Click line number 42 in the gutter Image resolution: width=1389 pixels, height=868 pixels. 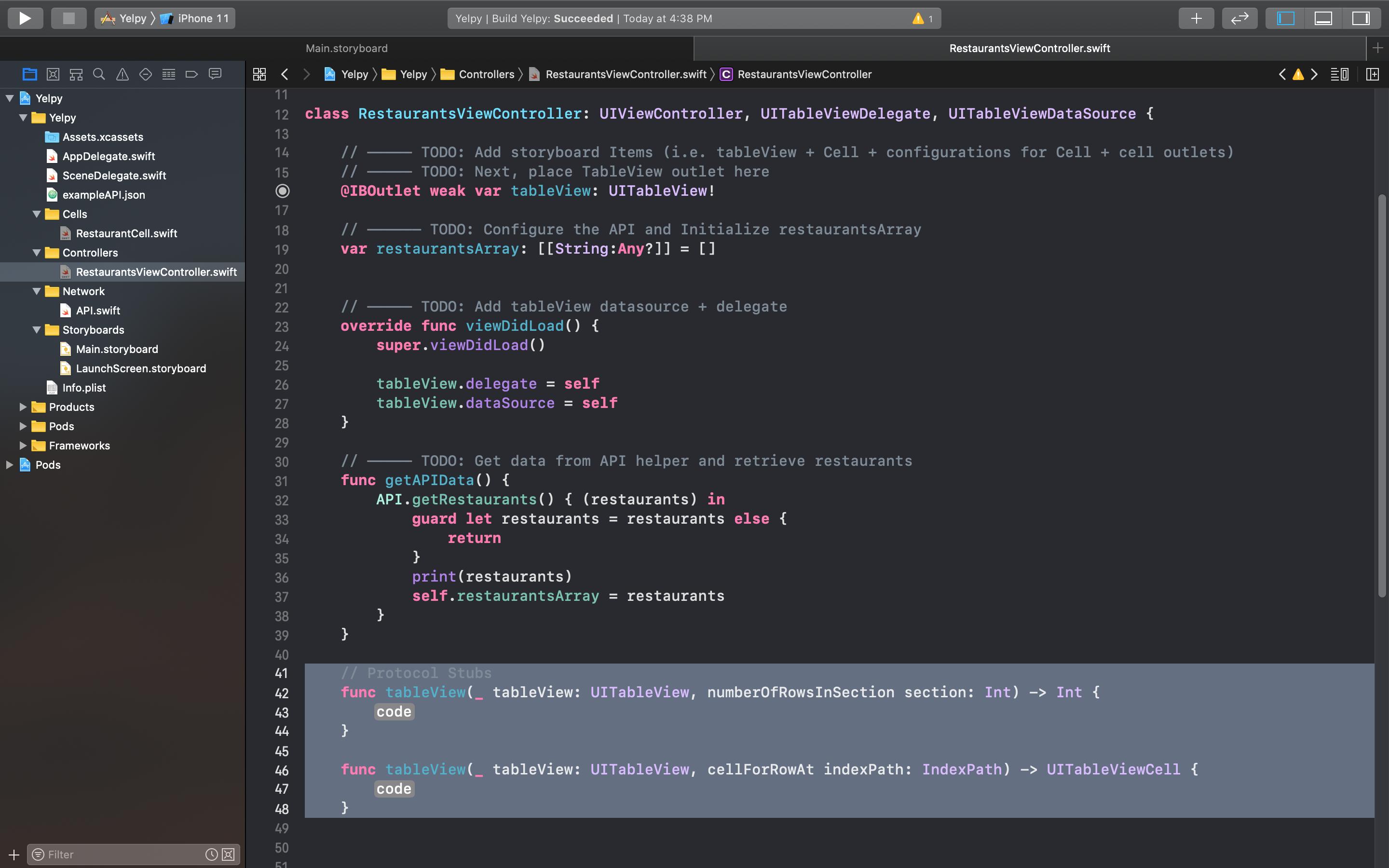281,693
